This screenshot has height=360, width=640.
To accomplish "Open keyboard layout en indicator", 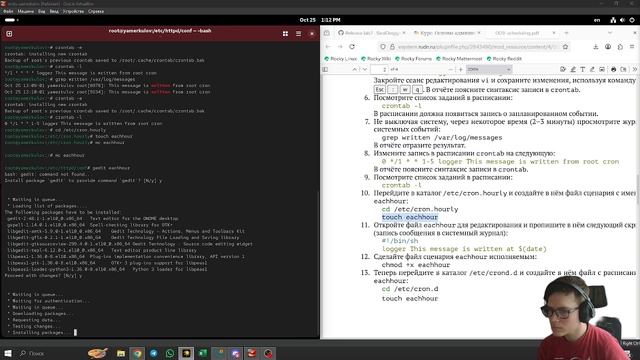I will pyautogui.click(x=597, y=20).
